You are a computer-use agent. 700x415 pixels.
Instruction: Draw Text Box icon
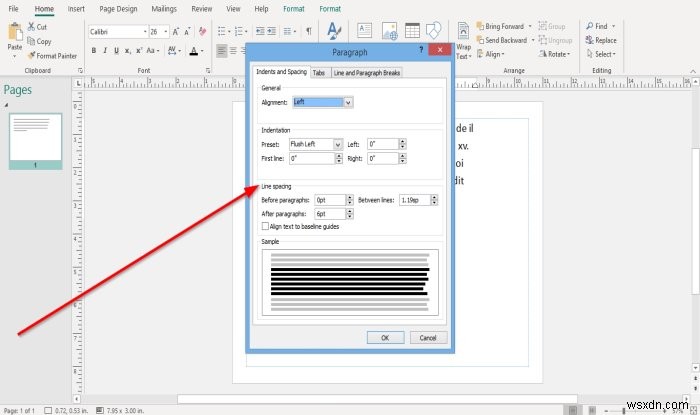pos(365,30)
